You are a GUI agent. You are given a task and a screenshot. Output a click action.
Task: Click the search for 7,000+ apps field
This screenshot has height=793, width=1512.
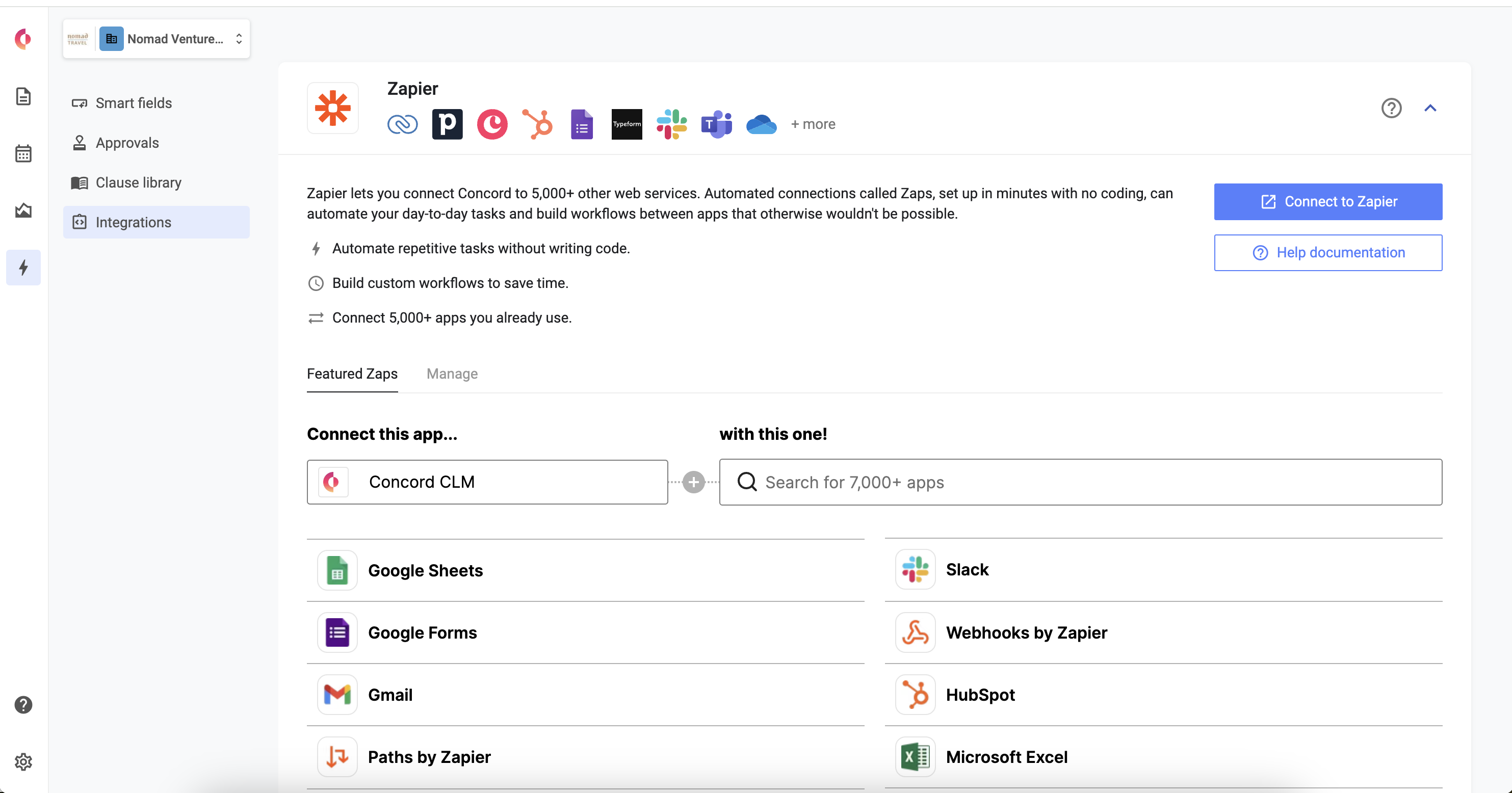tap(1080, 482)
